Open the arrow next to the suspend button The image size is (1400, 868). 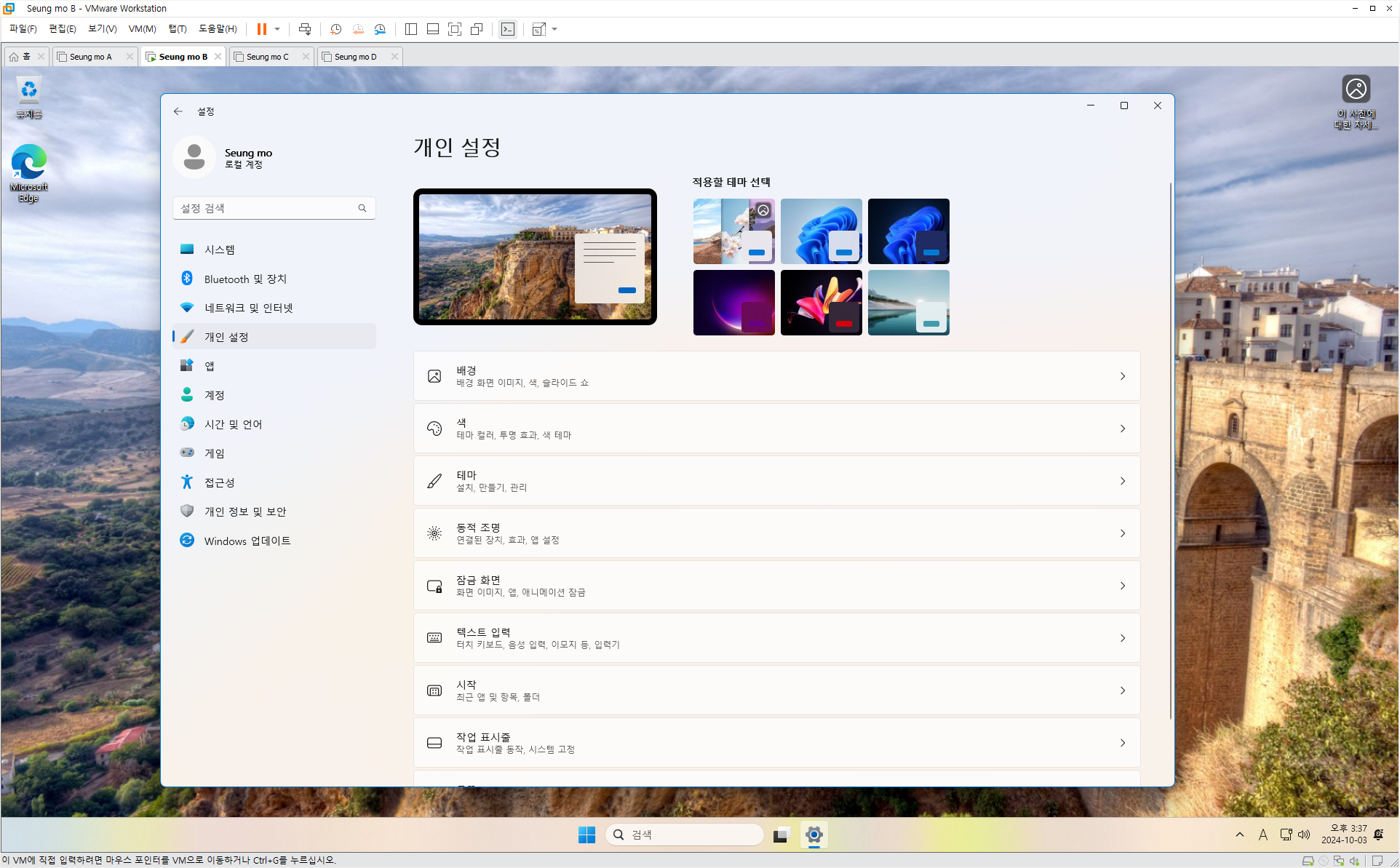click(x=276, y=29)
